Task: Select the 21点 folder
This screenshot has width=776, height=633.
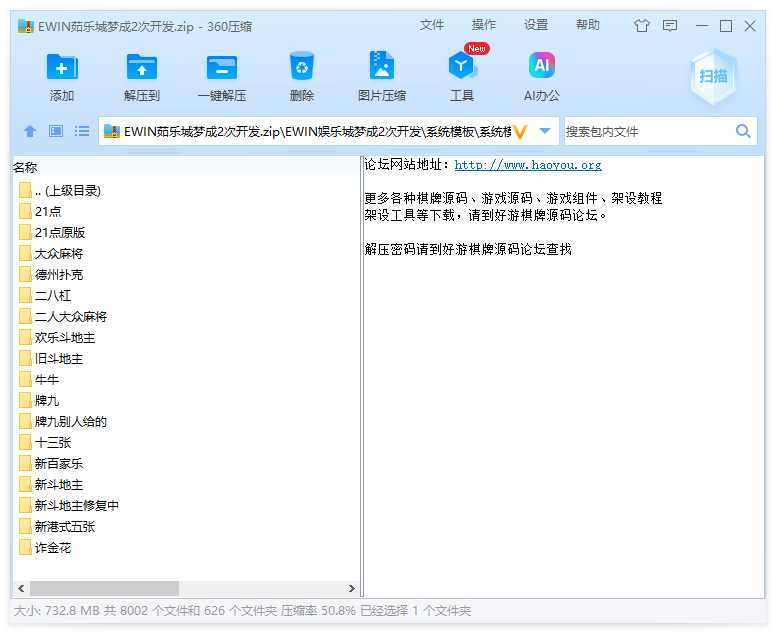Action: click(40, 211)
